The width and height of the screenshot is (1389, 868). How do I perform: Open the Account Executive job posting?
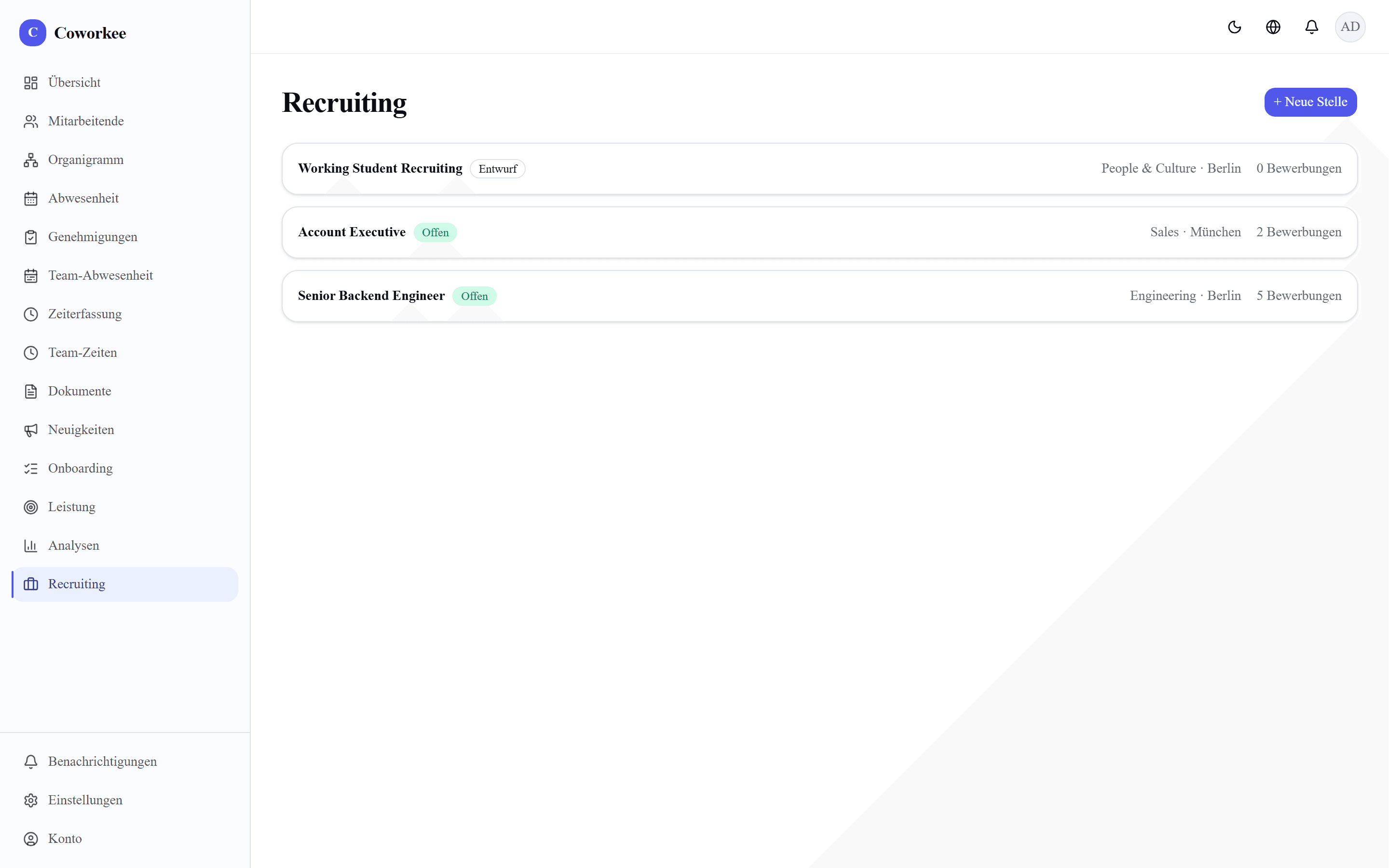point(819,232)
